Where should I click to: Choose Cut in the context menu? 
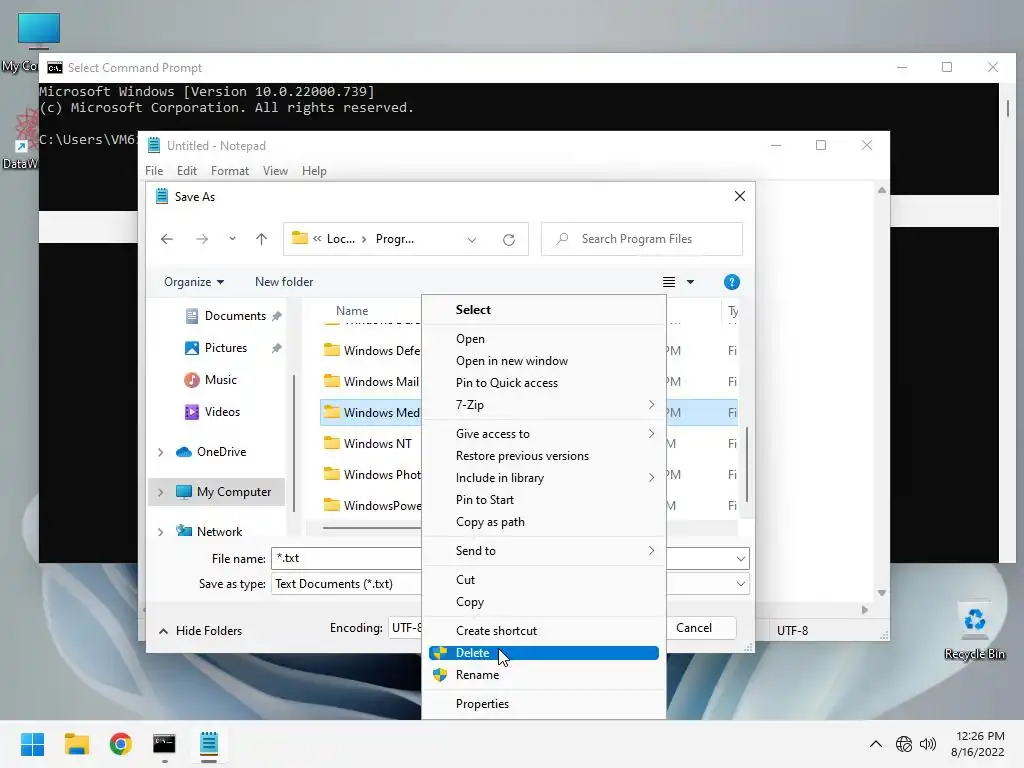click(543, 580)
